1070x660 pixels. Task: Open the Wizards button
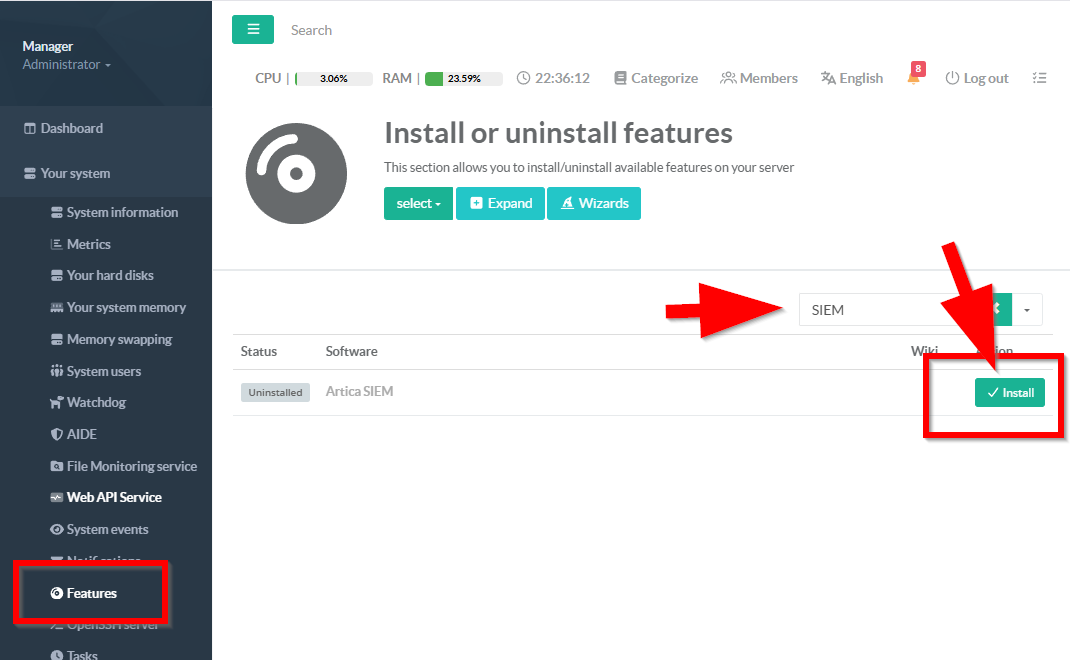point(594,203)
